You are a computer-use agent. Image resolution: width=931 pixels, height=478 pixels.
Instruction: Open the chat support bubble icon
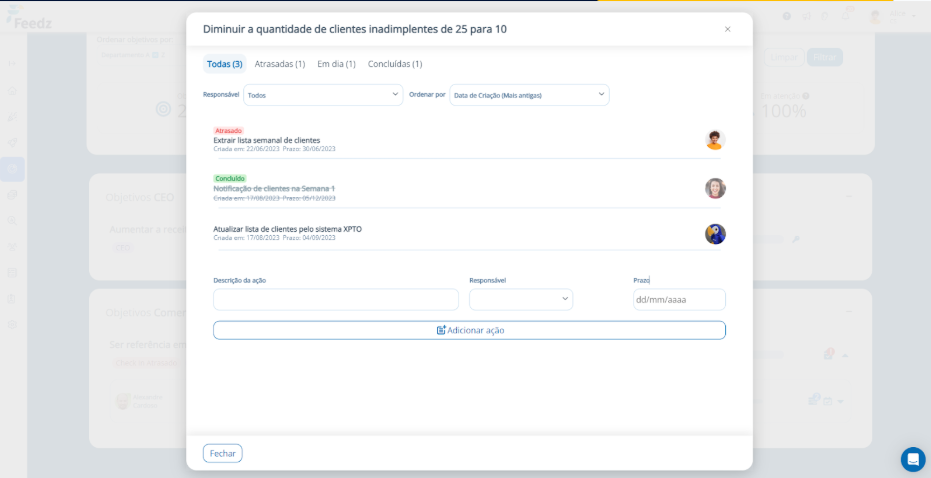point(912,459)
